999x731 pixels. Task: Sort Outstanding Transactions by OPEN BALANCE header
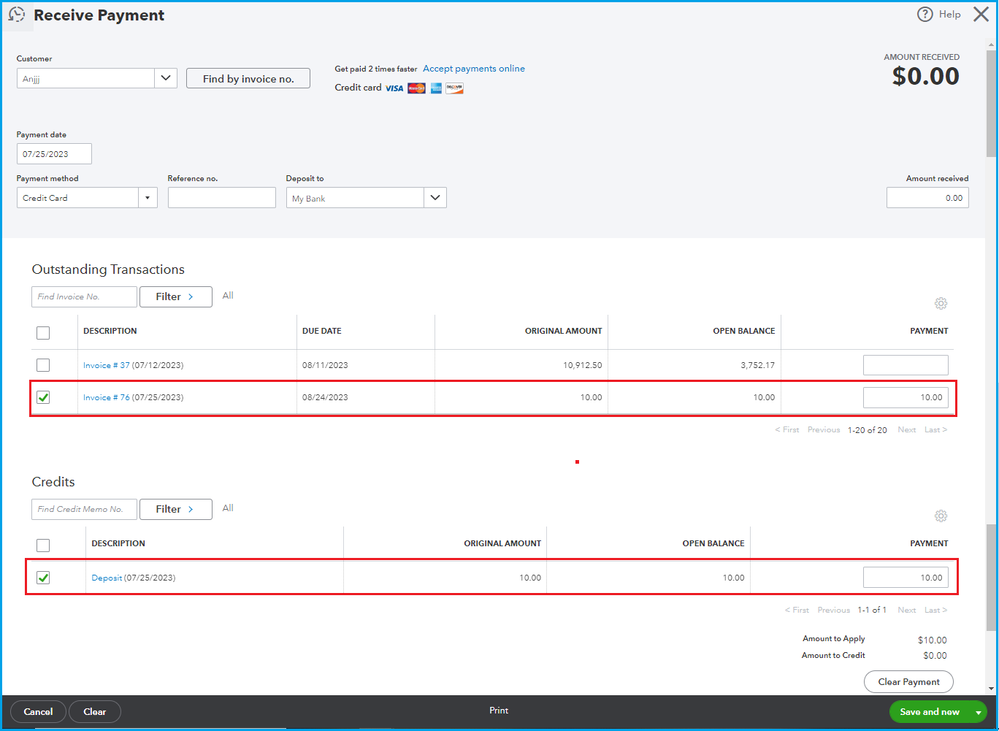pos(744,331)
